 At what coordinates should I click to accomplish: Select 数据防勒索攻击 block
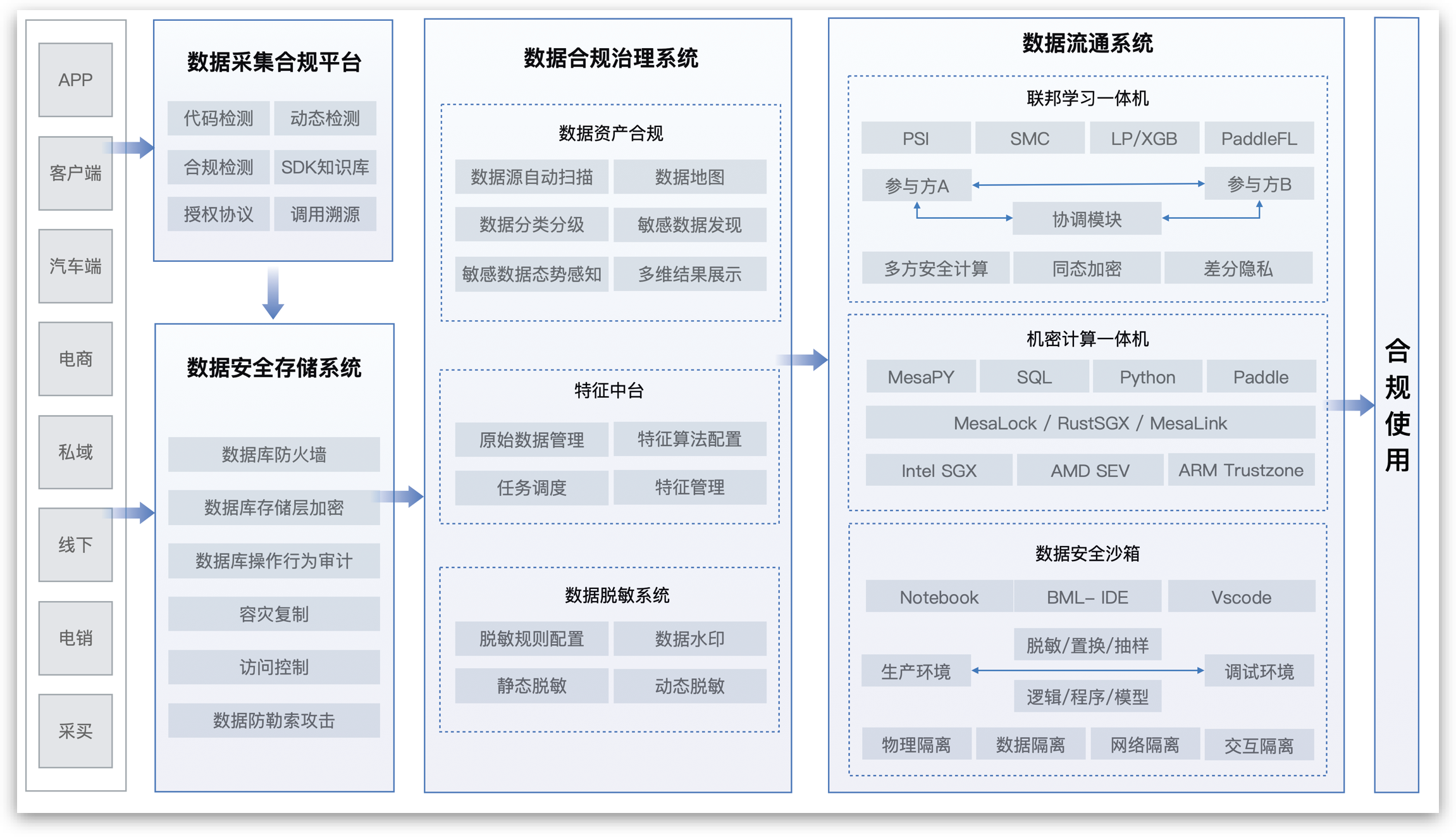(x=274, y=721)
